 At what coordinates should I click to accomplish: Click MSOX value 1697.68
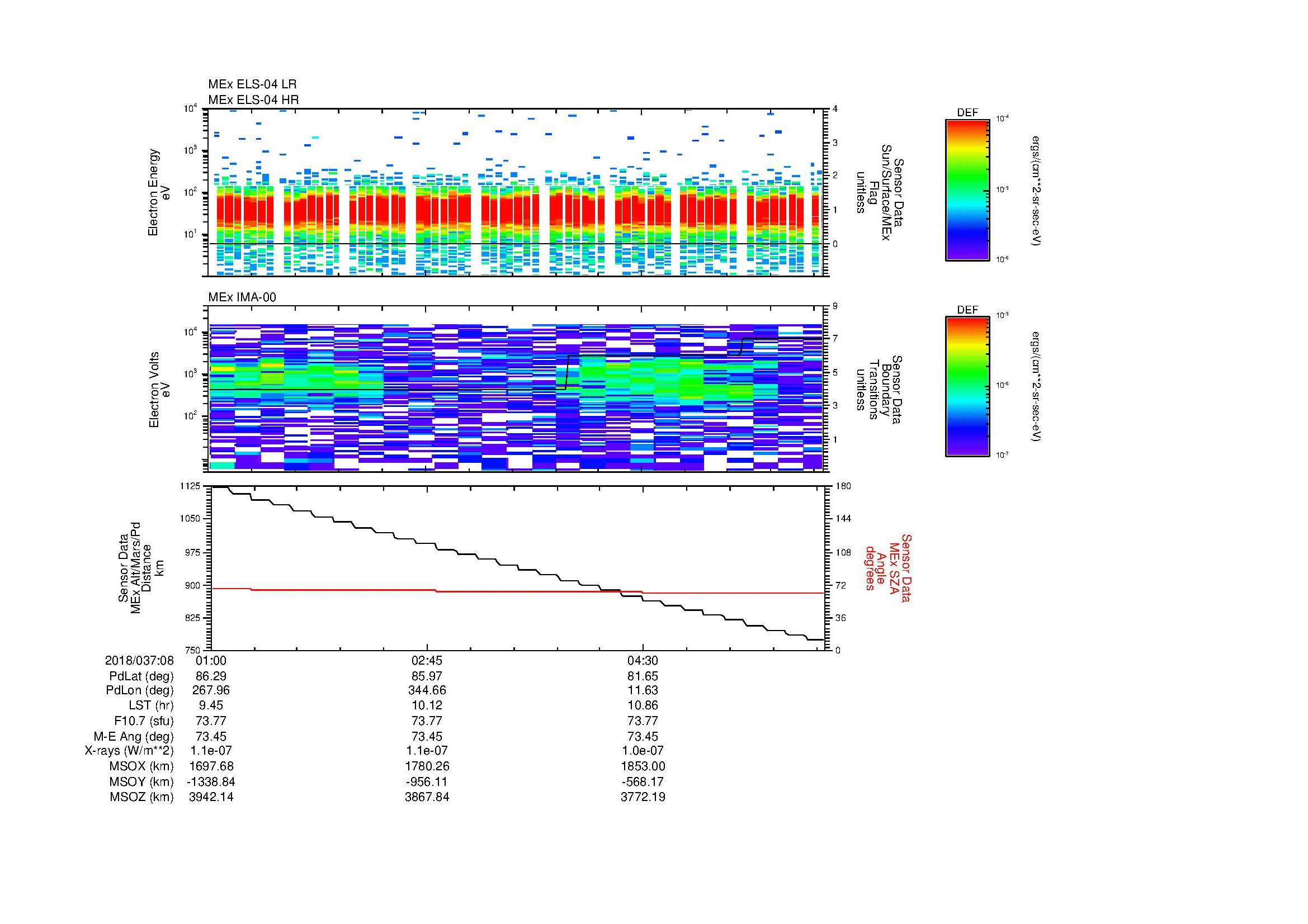pyautogui.click(x=211, y=766)
